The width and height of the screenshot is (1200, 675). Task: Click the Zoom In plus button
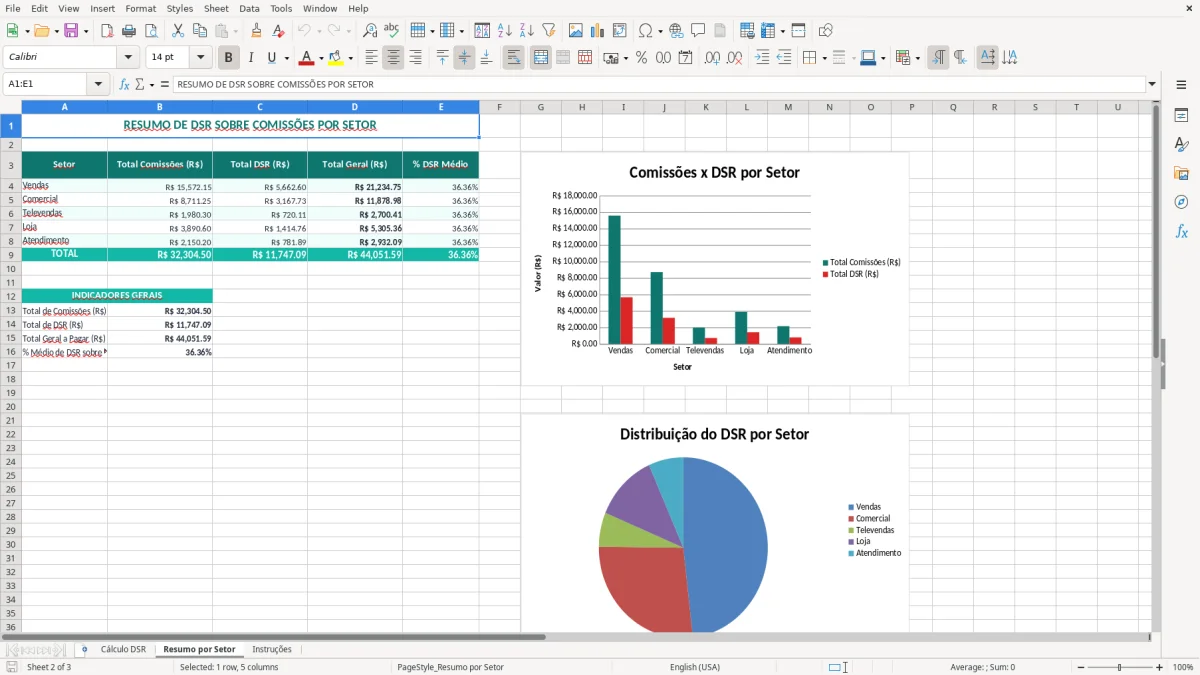[x=1160, y=667]
